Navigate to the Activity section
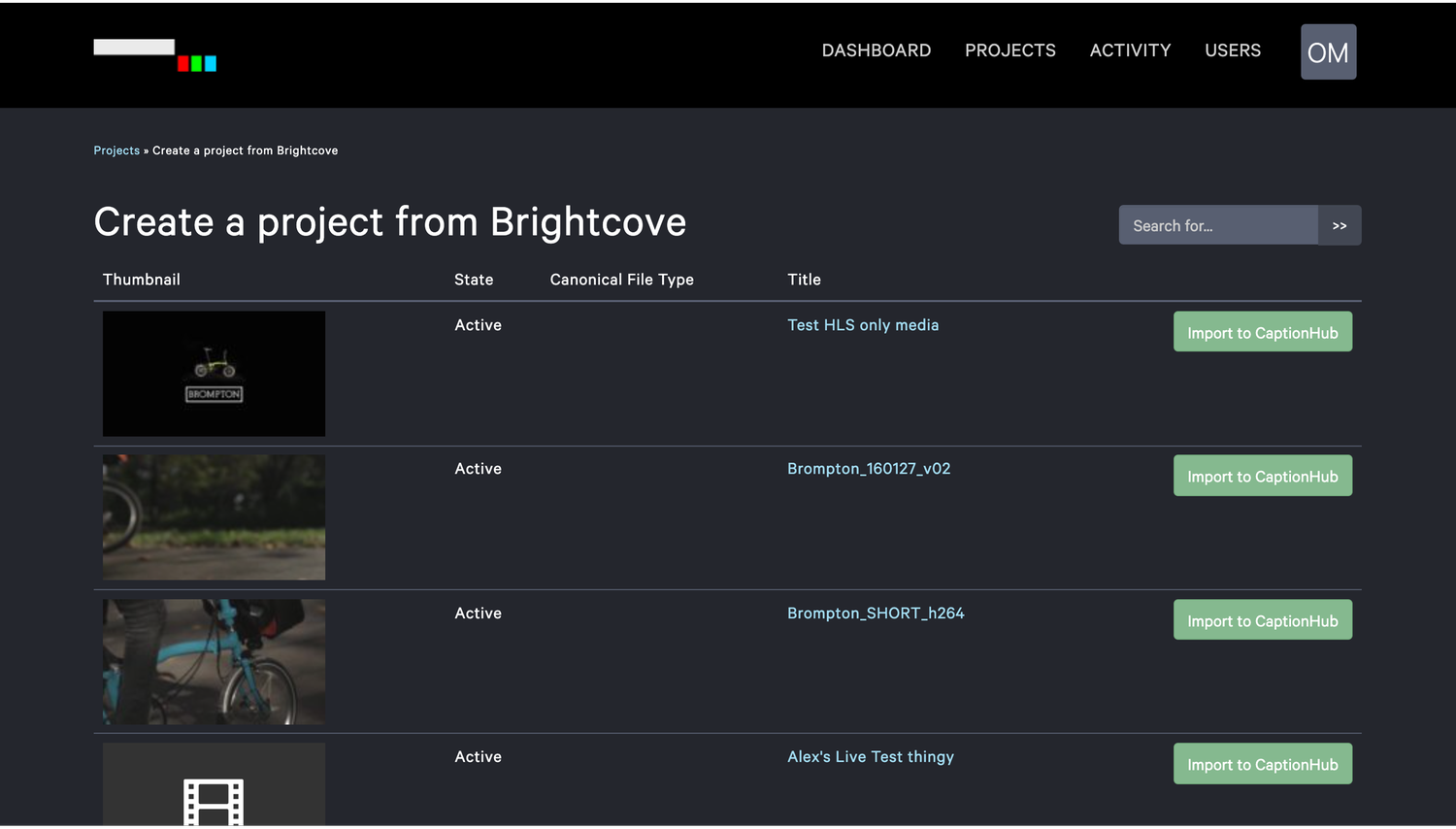The width and height of the screenshot is (1456, 829). tap(1130, 50)
